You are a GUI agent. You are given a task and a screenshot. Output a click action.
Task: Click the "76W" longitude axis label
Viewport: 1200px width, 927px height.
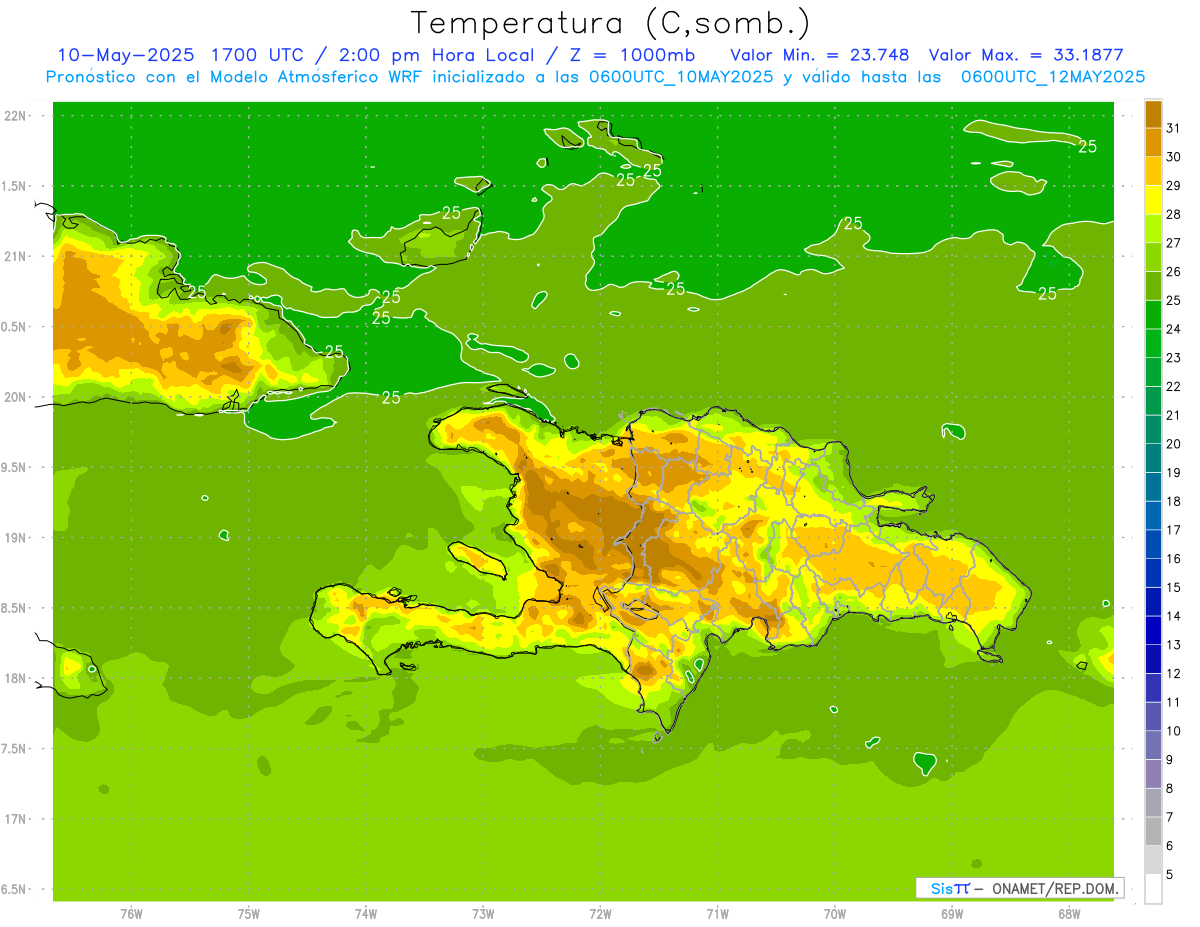click(x=131, y=914)
